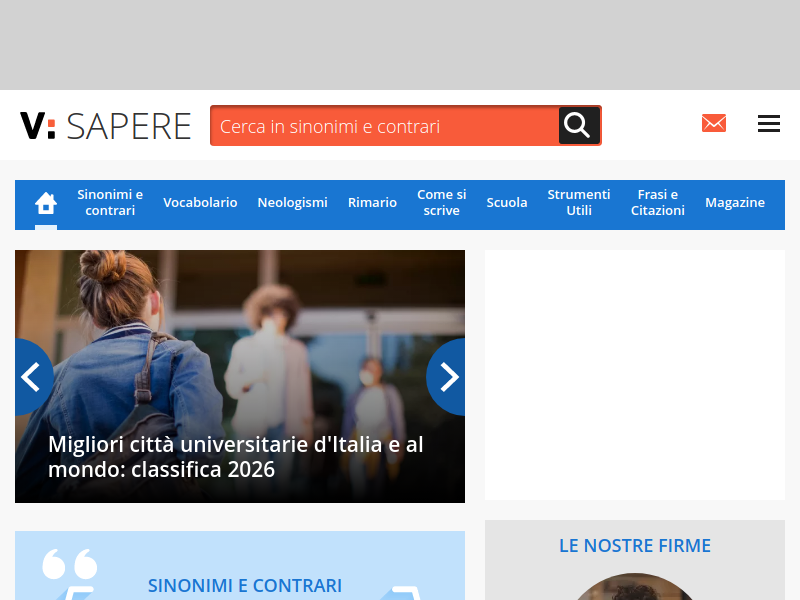Screen dimensions: 800x600
Task: Open the Come si scrive nav item
Action: pyautogui.click(x=442, y=203)
